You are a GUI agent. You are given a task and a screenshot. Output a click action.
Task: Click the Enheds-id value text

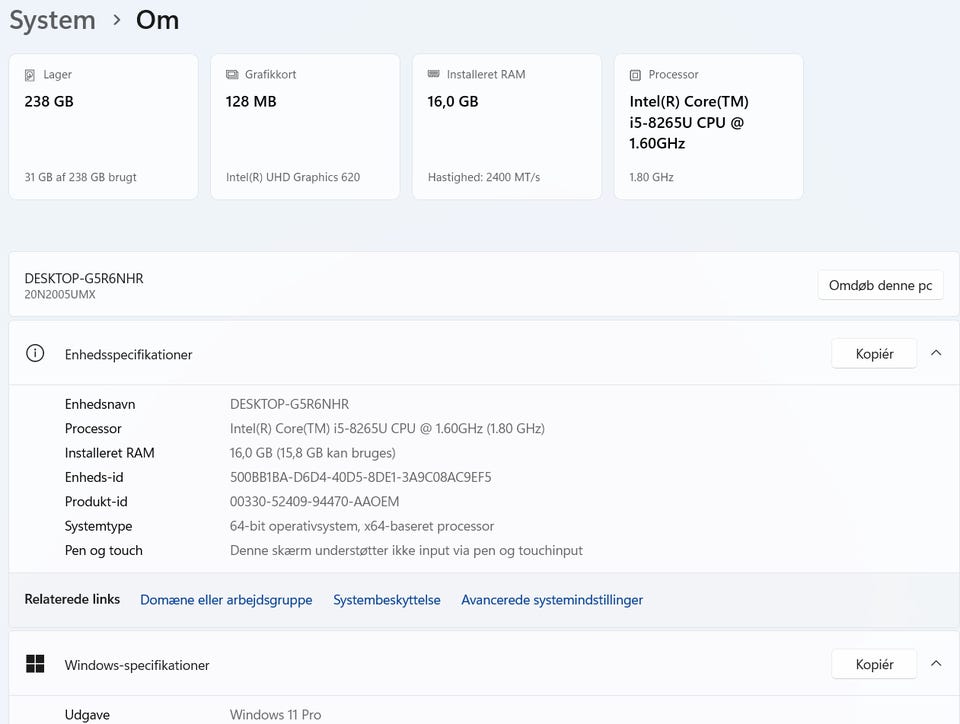click(x=360, y=477)
